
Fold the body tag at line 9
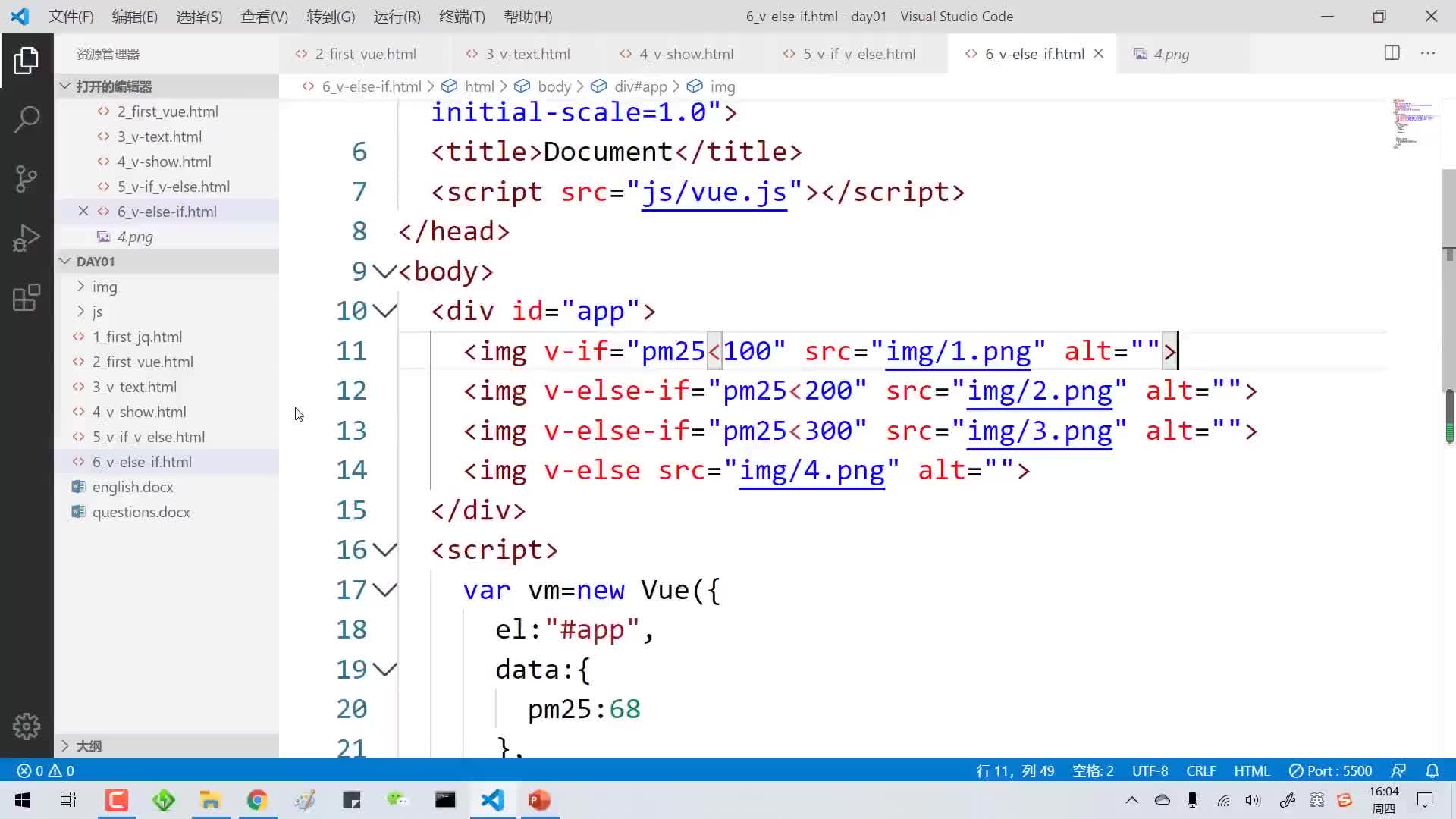(x=385, y=271)
